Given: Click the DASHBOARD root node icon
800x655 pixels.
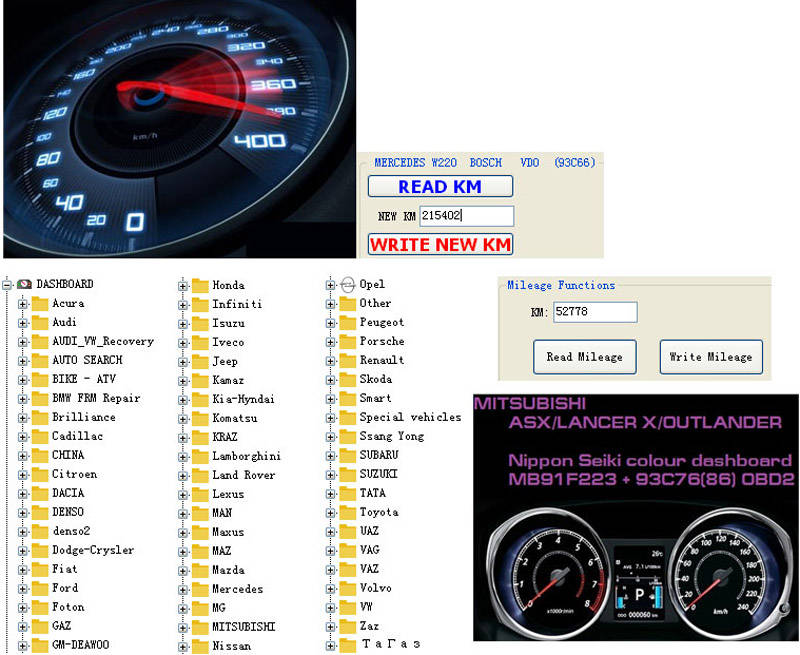Looking at the screenshot, I should tap(24, 284).
